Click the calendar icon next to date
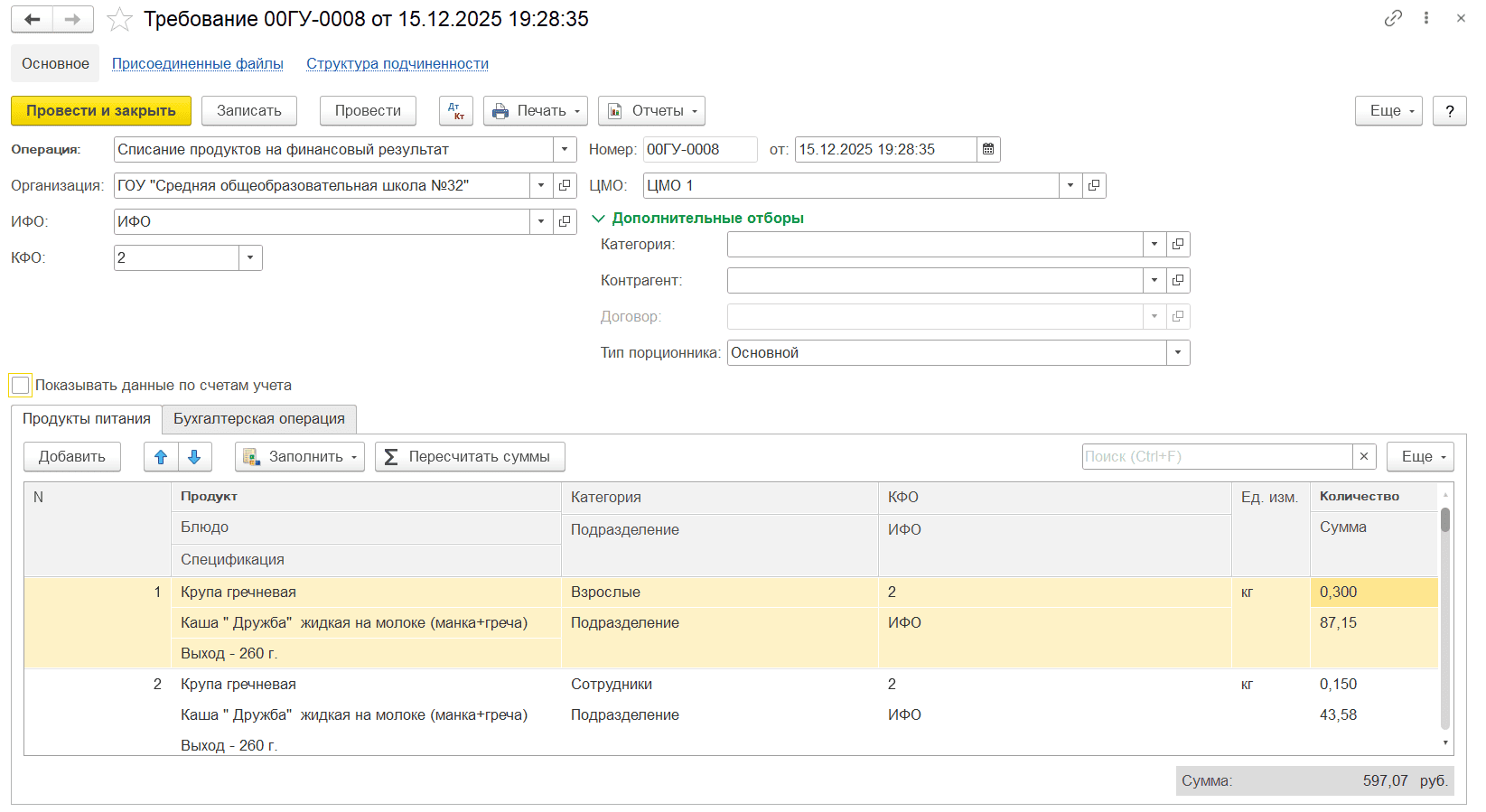 [988, 150]
